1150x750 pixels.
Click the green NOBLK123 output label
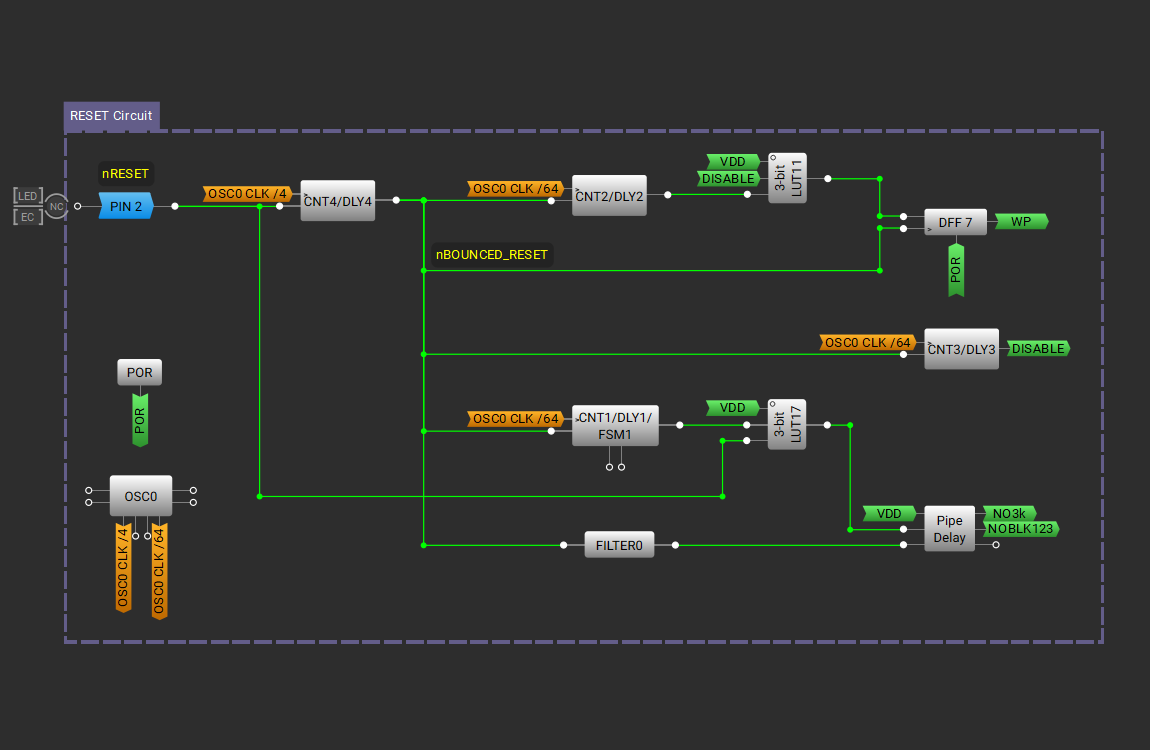(1021, 529)
